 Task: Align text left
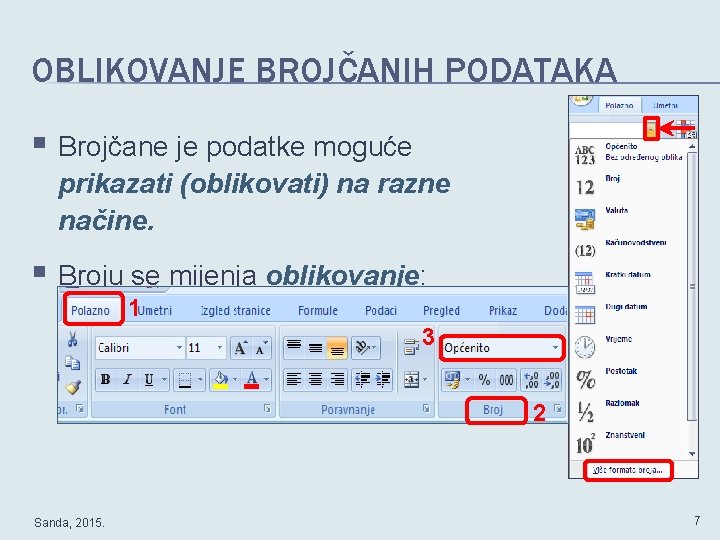[294, 380]
